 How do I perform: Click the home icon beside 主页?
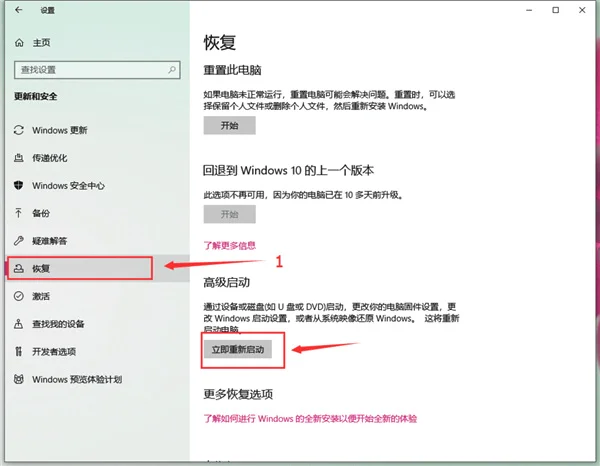[19, 43]
